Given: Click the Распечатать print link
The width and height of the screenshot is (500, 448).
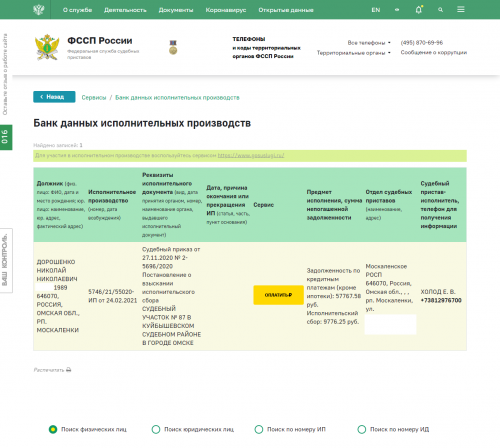Looking at the screenshot, I should tap(49, 370).
